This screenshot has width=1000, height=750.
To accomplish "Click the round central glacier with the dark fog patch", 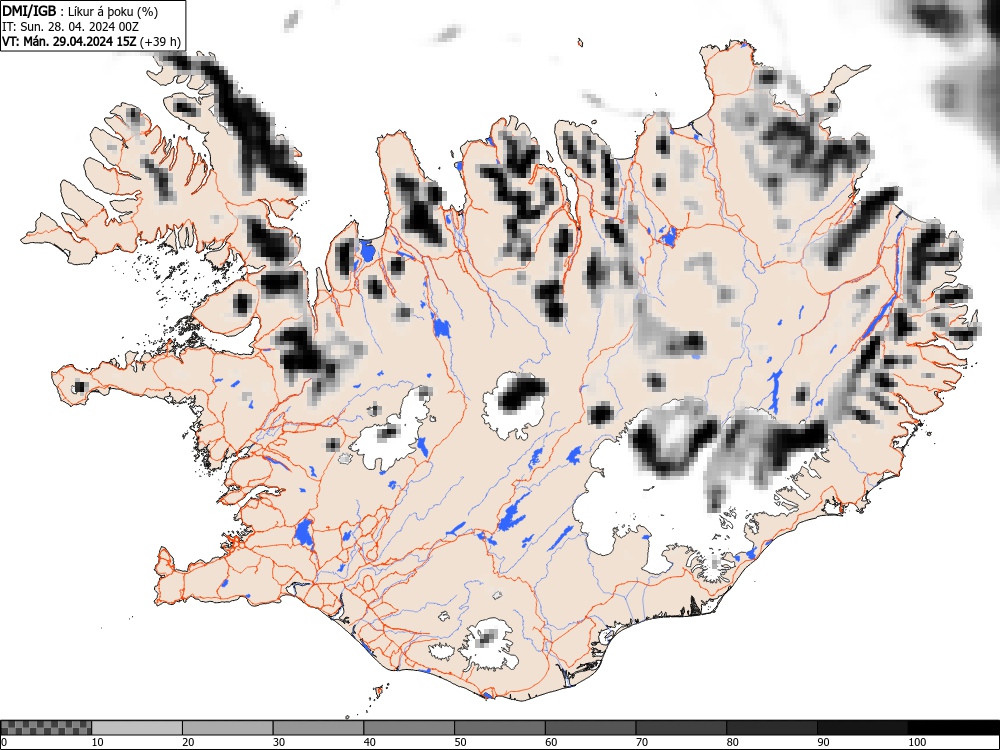I will click(515, 405).
